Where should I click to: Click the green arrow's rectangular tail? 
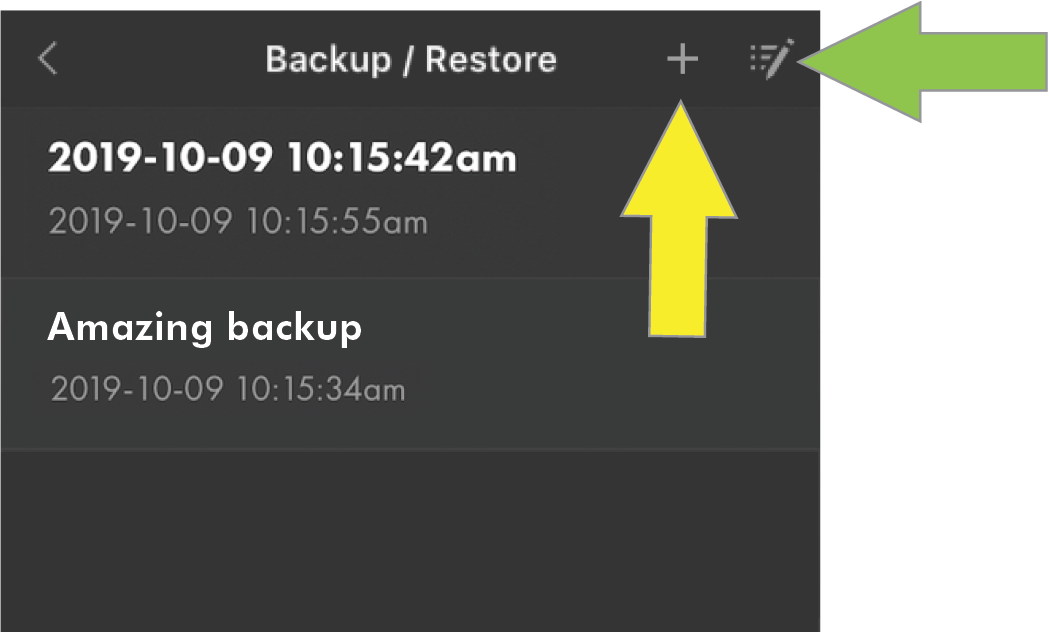[x=985, y=62]
